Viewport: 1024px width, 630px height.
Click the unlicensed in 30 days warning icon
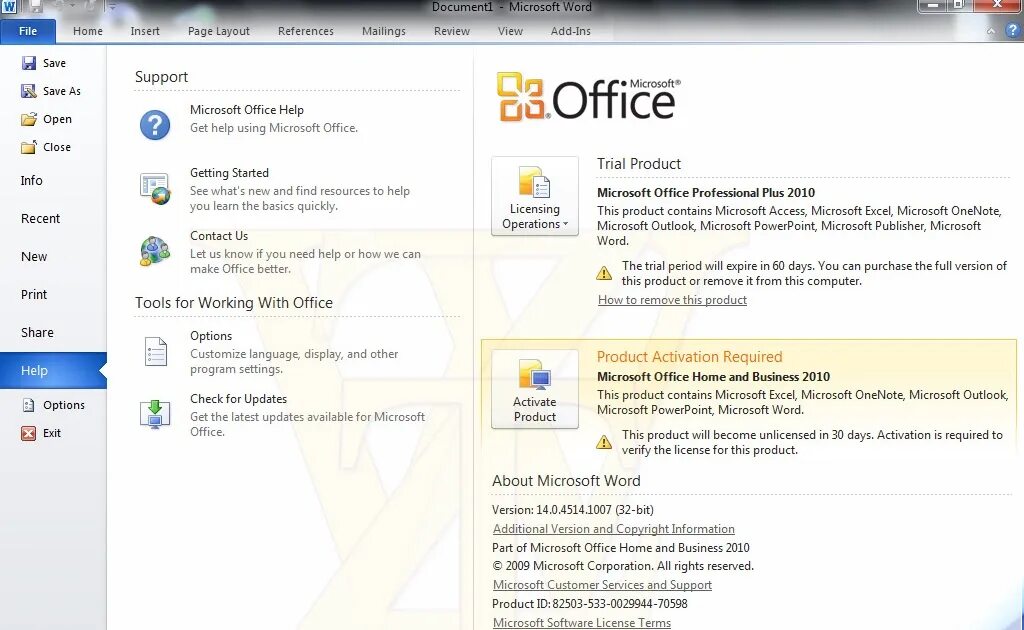coord(604,442)
